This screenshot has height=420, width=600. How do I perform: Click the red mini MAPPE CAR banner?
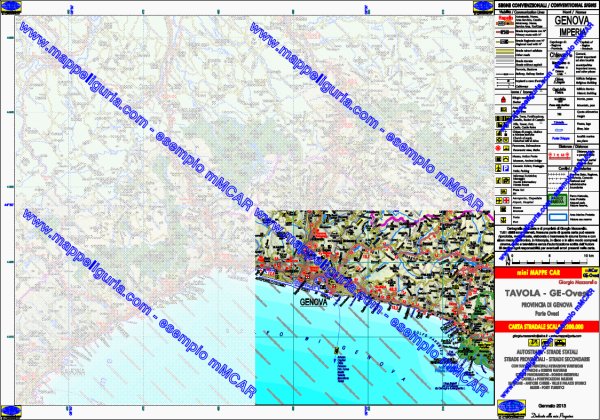[x=538, y=272]
